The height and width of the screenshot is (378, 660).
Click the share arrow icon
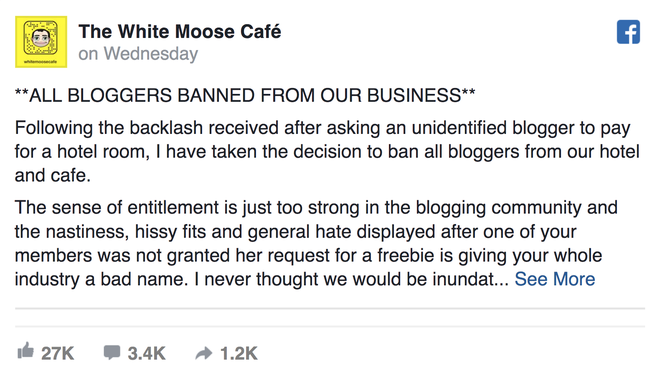204,353
